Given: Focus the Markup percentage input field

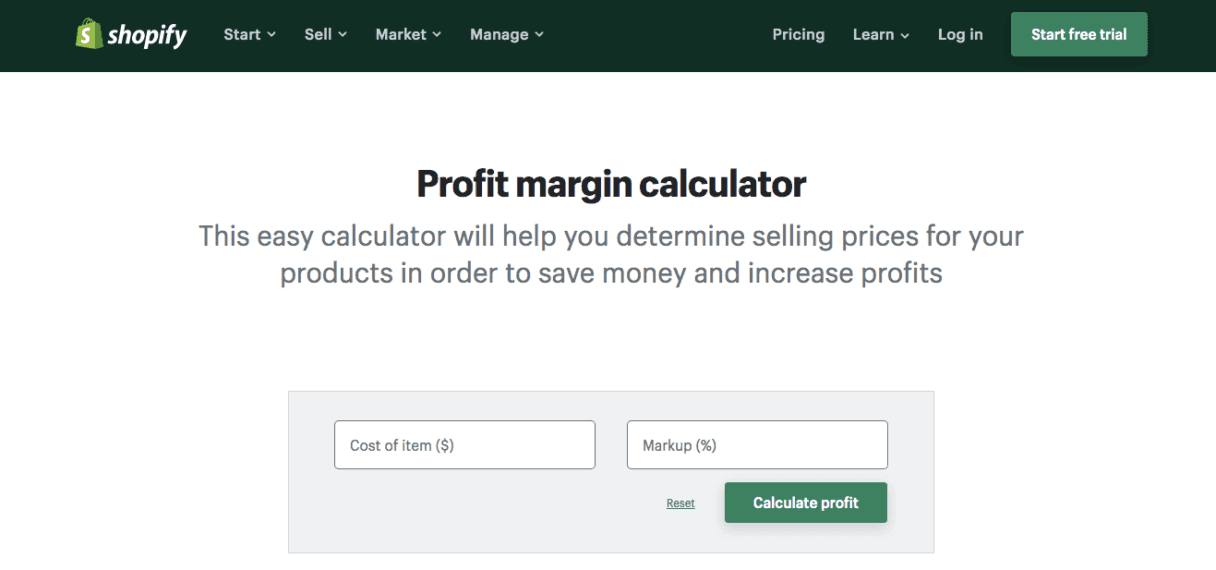Looking at the screenshot, I should pos(757,445).
